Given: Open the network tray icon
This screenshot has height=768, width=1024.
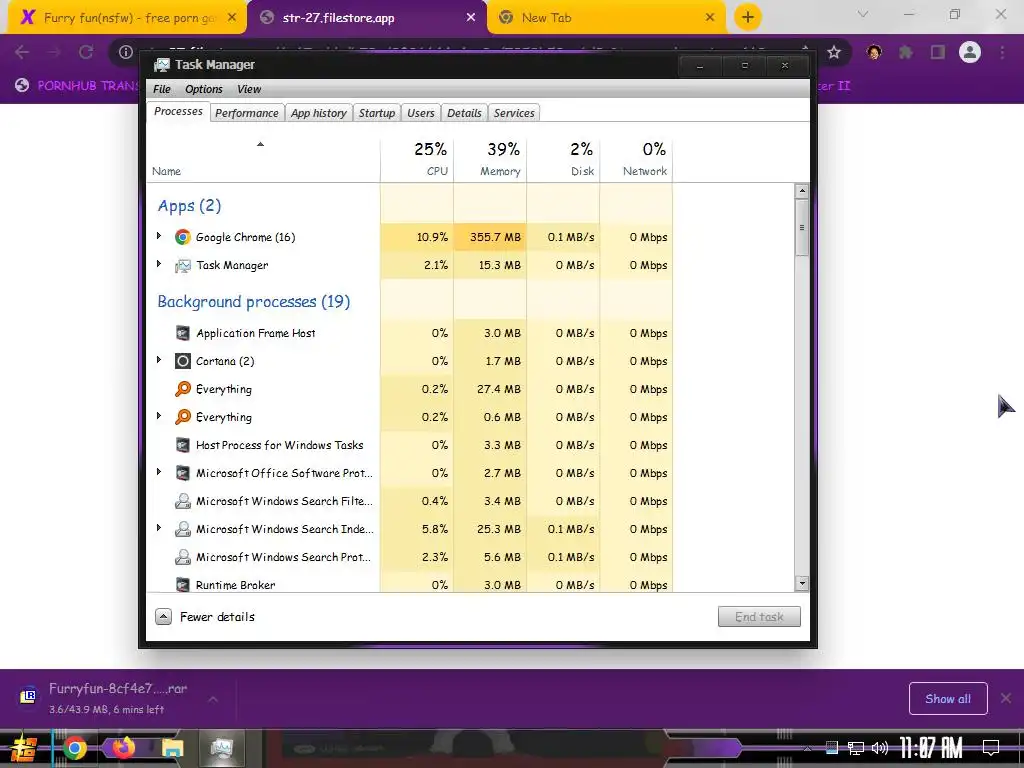Looking at the screenshot, I should click(856, 748).
